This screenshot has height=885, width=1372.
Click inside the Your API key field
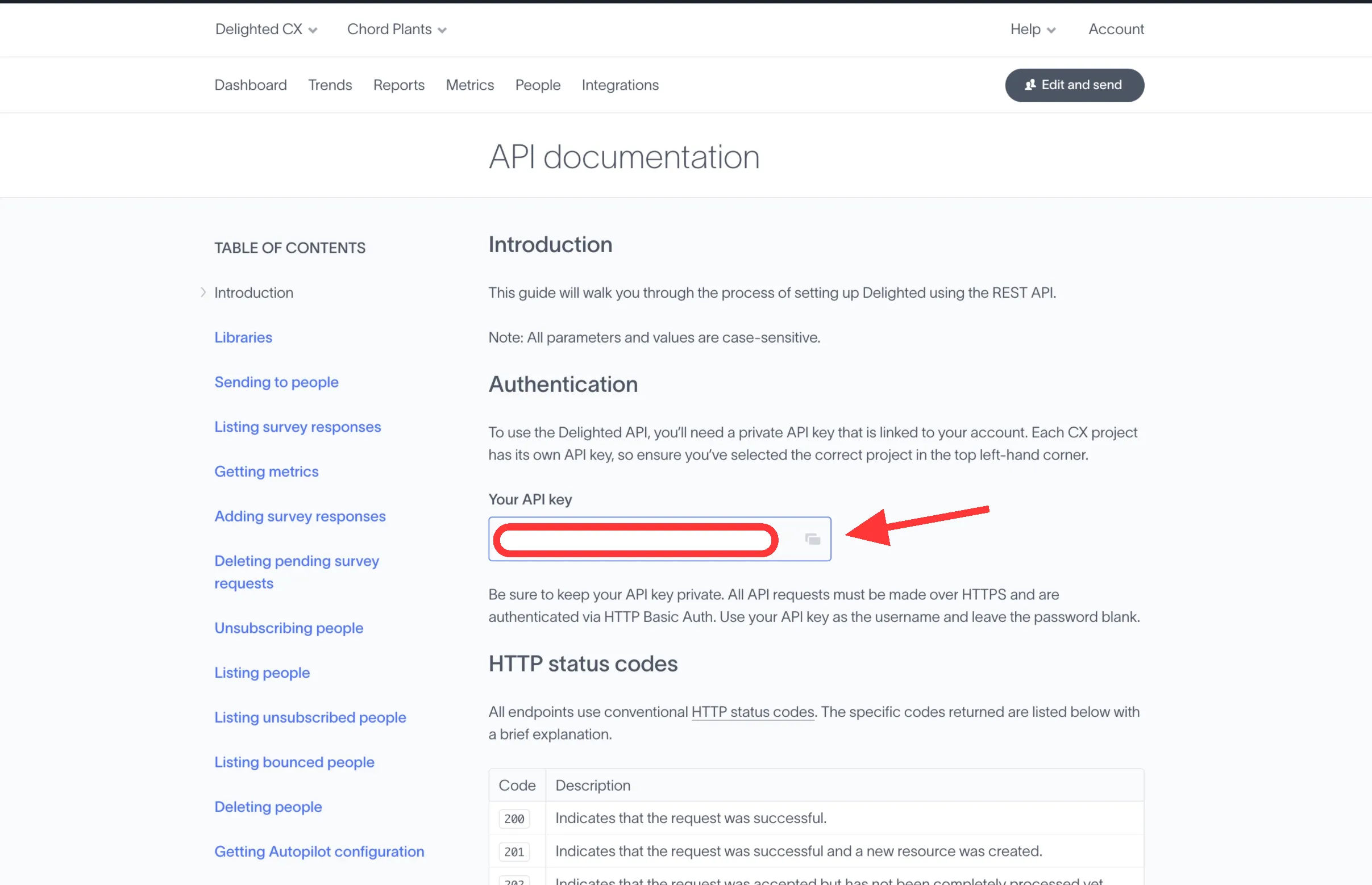click(x=659, y=539)
